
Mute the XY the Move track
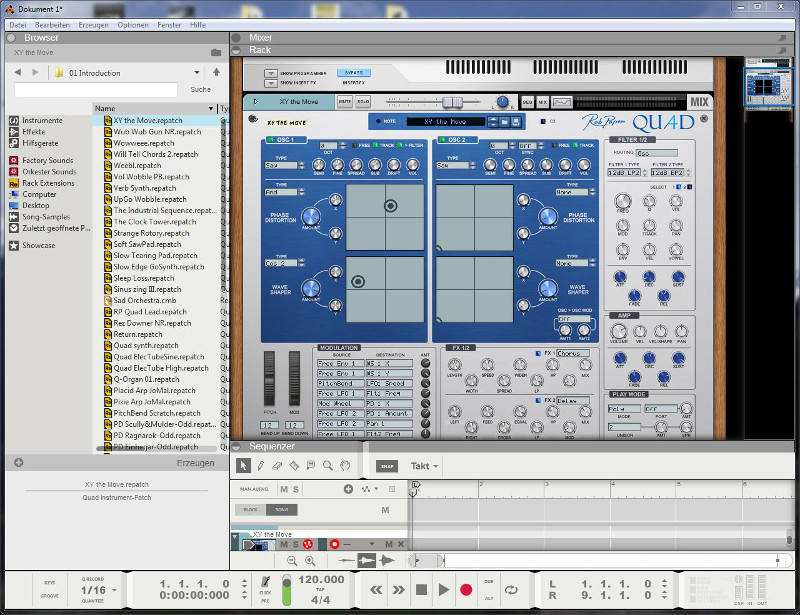(284, 545)
